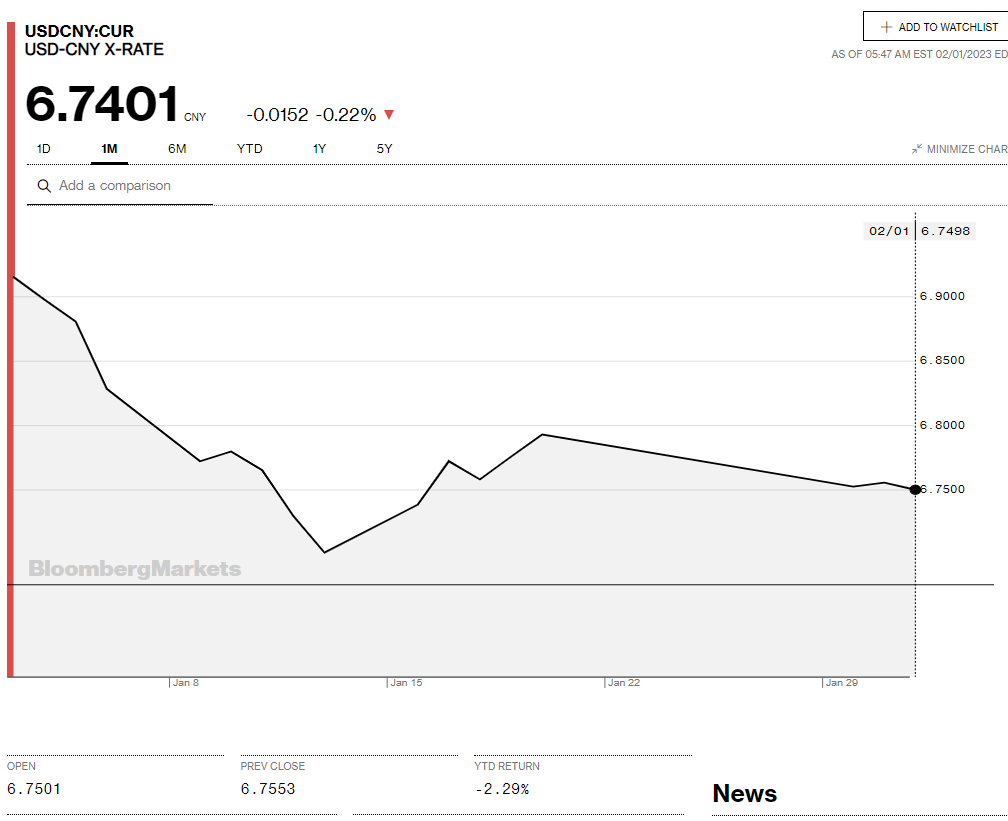Switch to the 1D time range
Viewport: 1008px width, 821px height.
pyautogui.click(x=44, y=149)
